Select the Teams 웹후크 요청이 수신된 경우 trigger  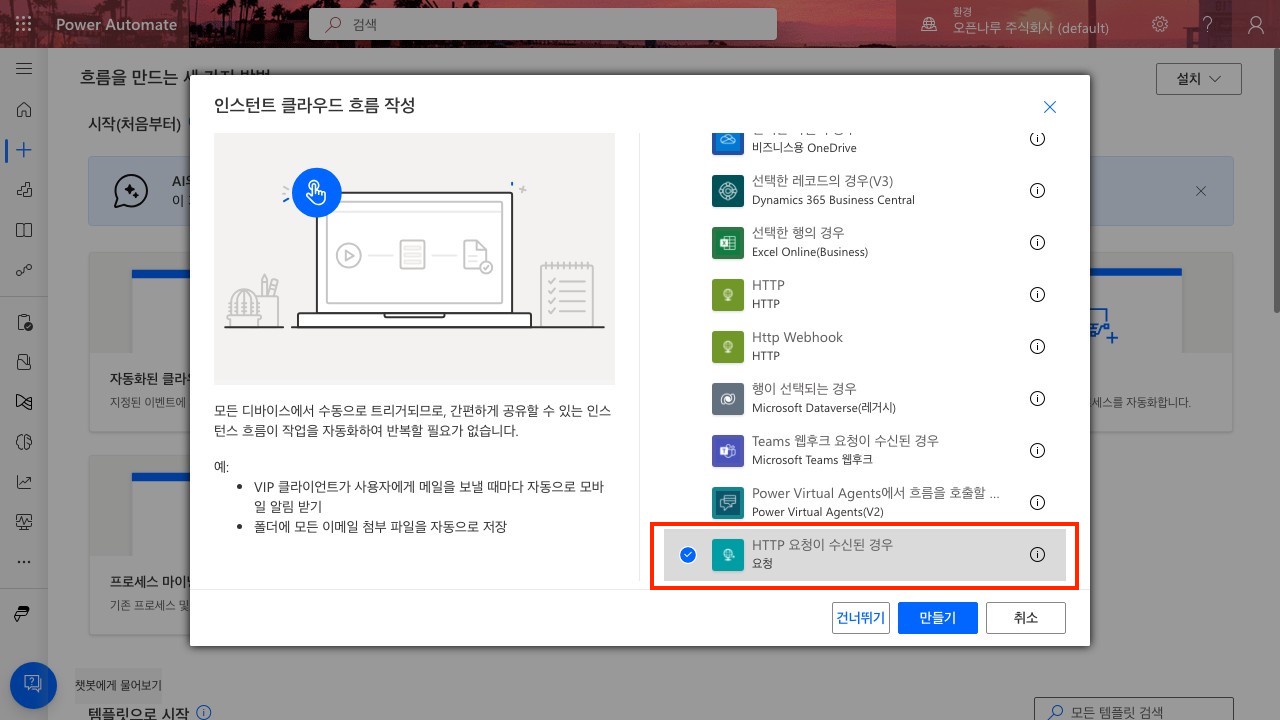point(845,450)
